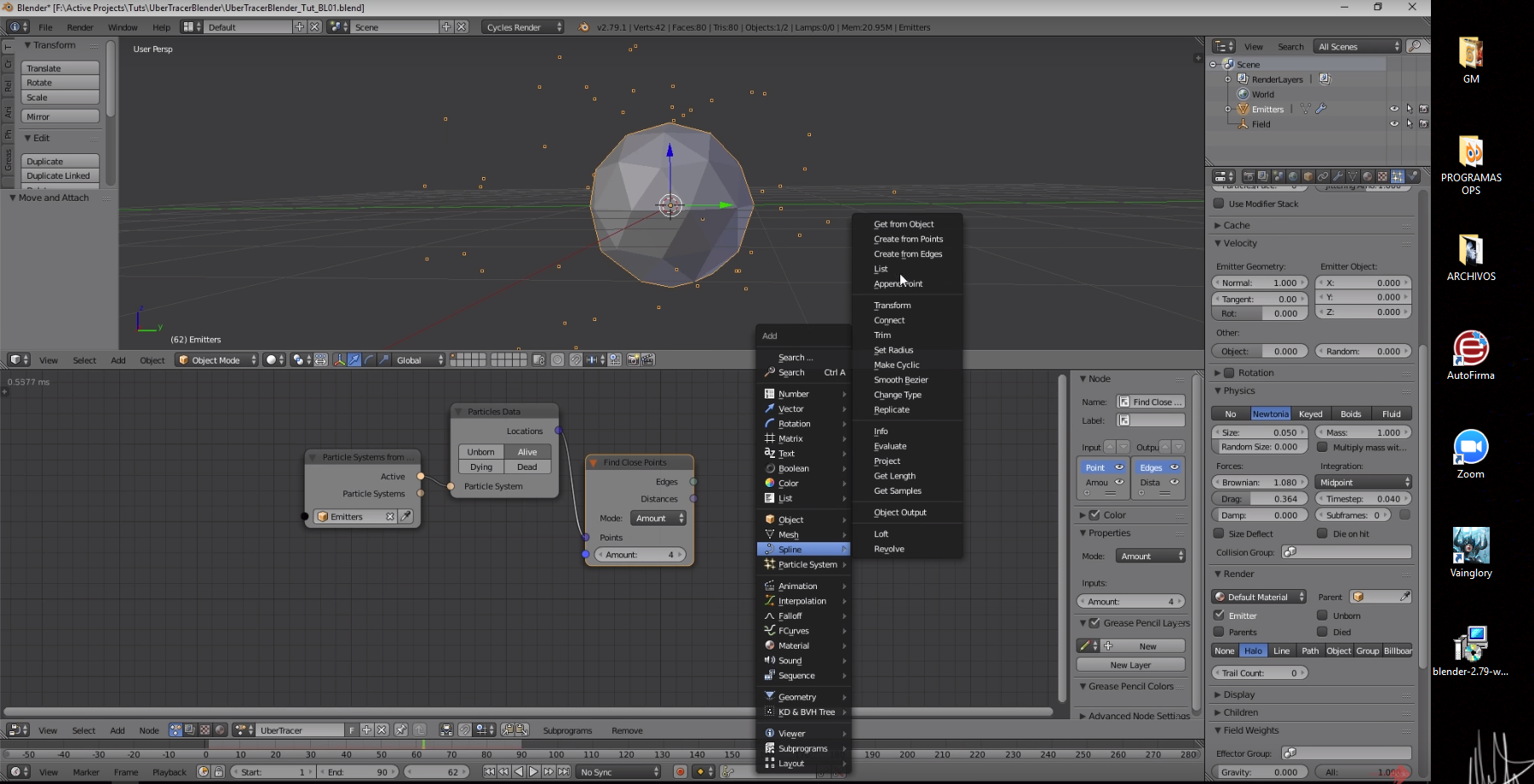Jump to the end frame button
Image resolution: width=1534 pixels, height=784 pixels.
coord(563,772)
